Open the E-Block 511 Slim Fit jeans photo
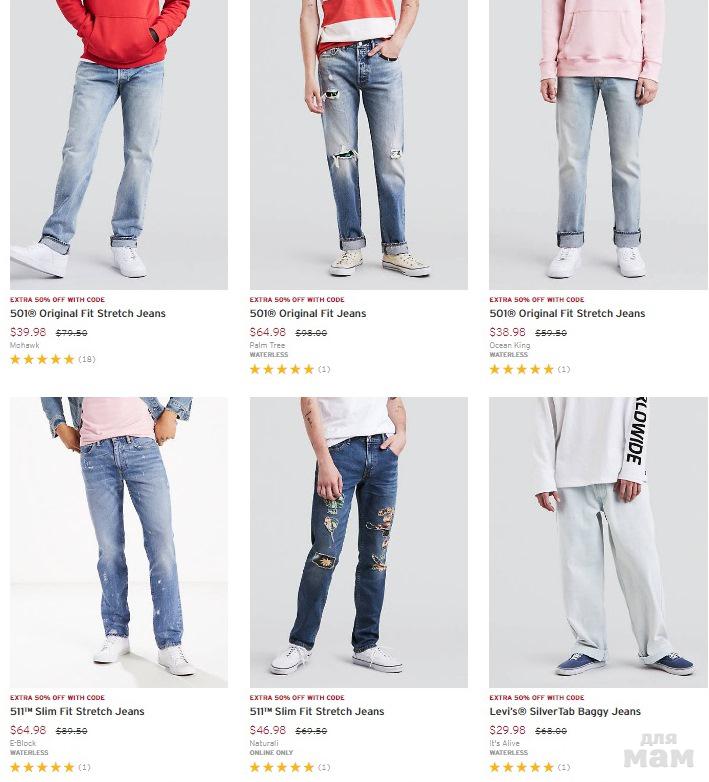Image resolution: width=709 pixels, height=782 pixels. [119, 542]
